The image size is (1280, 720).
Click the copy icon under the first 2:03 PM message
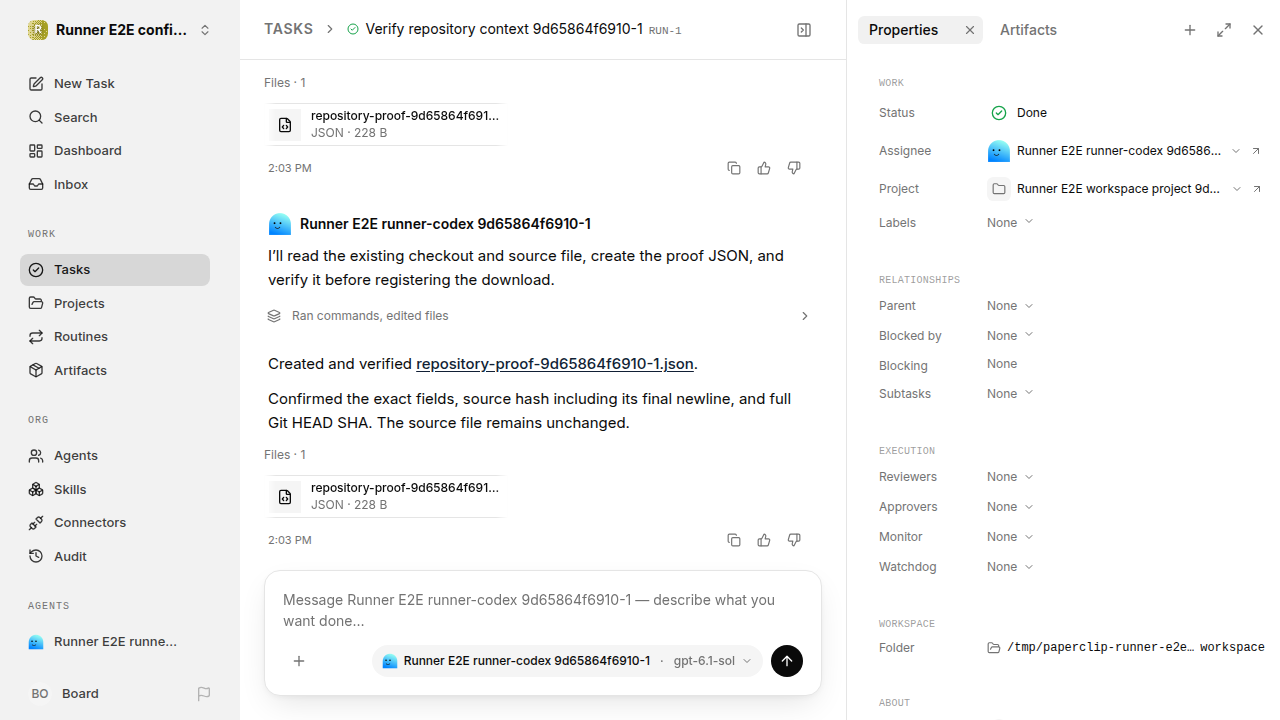(734, 168)
